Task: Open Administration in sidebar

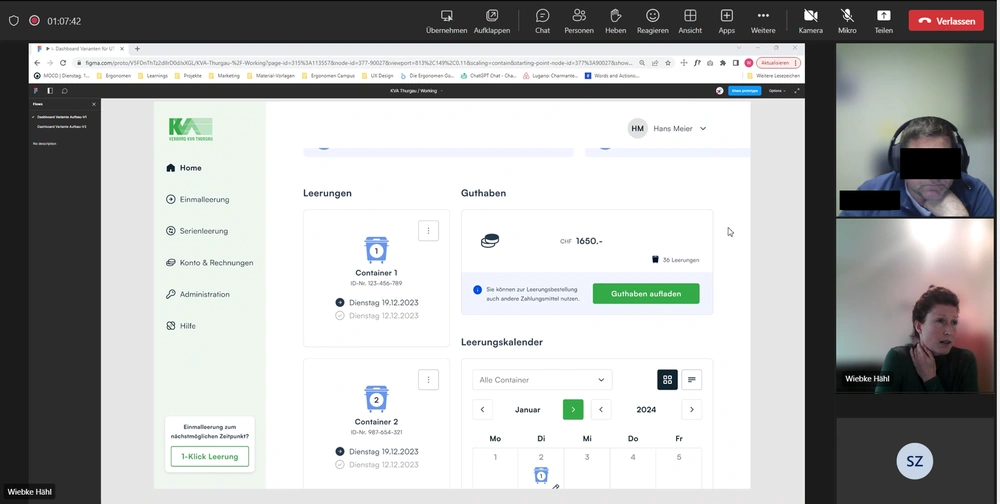Action: coord(198,294)
